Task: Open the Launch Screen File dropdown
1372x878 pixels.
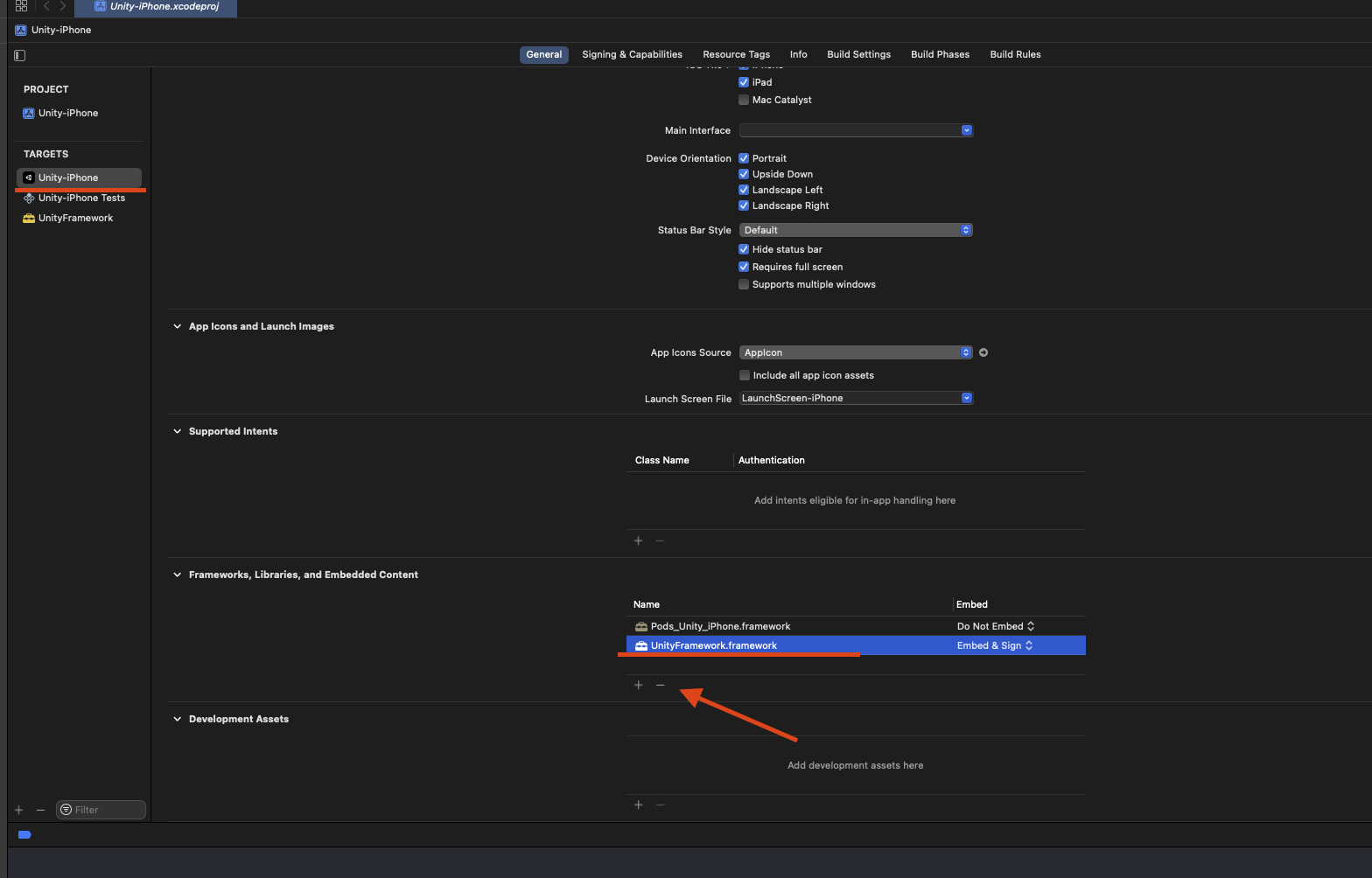Action: pyautogui.click(x=856, y=398)
